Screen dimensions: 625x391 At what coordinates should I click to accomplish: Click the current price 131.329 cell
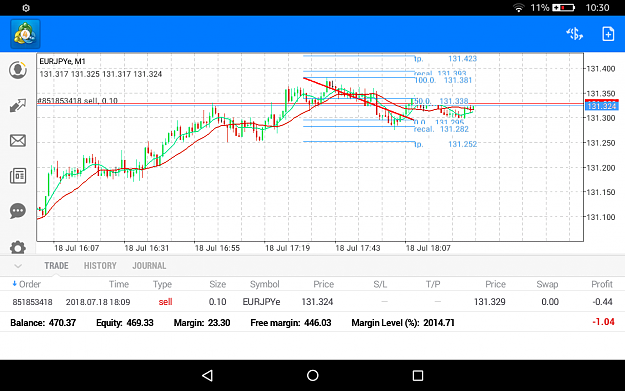pyautogui.click(x=489, y=302)
